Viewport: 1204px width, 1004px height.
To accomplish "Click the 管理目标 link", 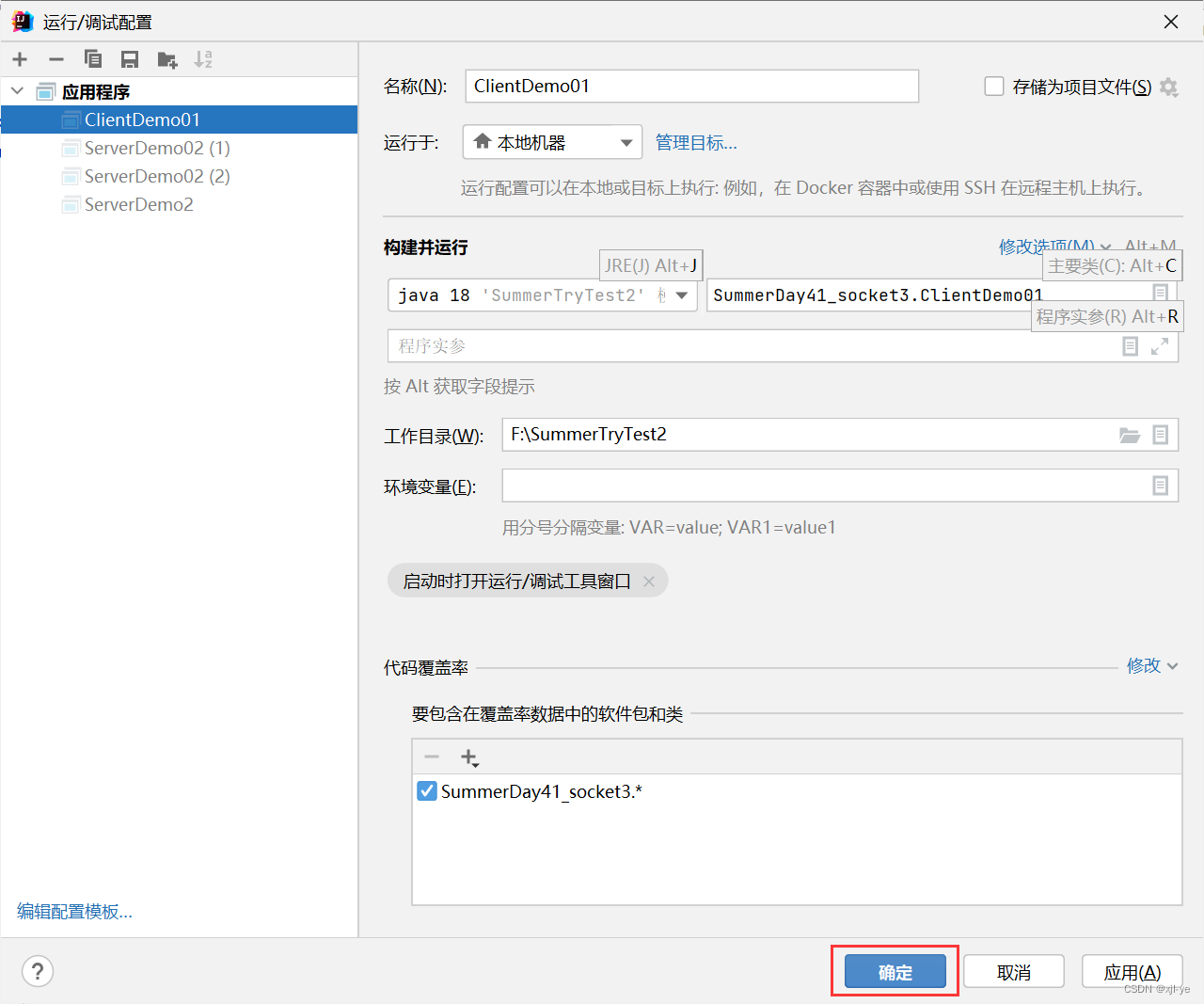I will tap(696, 142).
